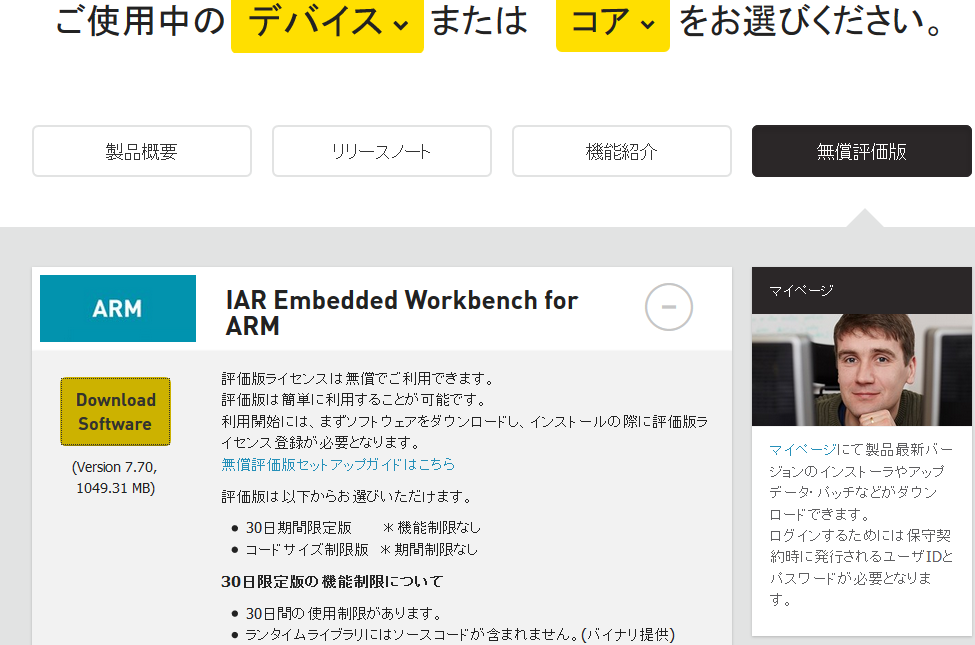Open the 機能紹介 tab
The width and height of the screenshot is (975, 645).
(x=621, y=151)
